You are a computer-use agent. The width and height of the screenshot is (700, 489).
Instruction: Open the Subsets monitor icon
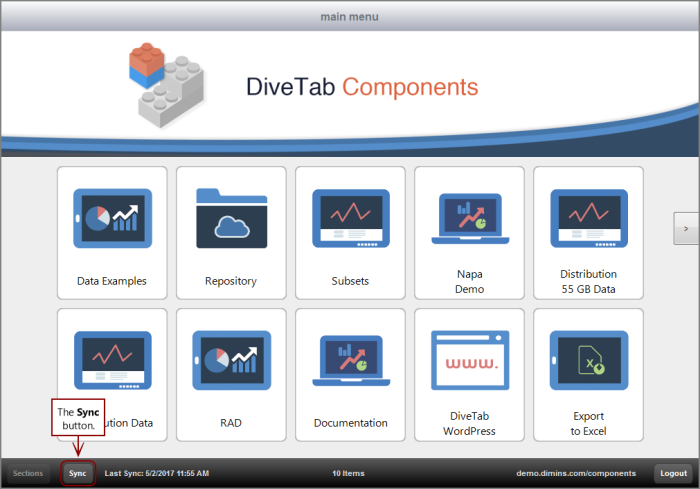coord(351,218)
